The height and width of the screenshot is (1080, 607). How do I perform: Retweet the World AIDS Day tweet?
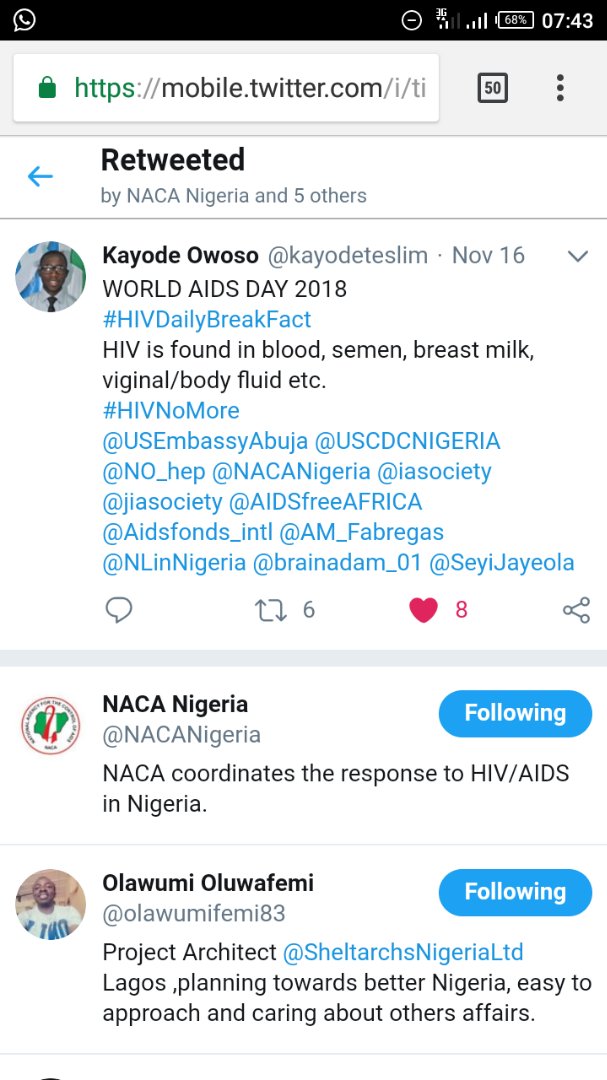(271, 610)
